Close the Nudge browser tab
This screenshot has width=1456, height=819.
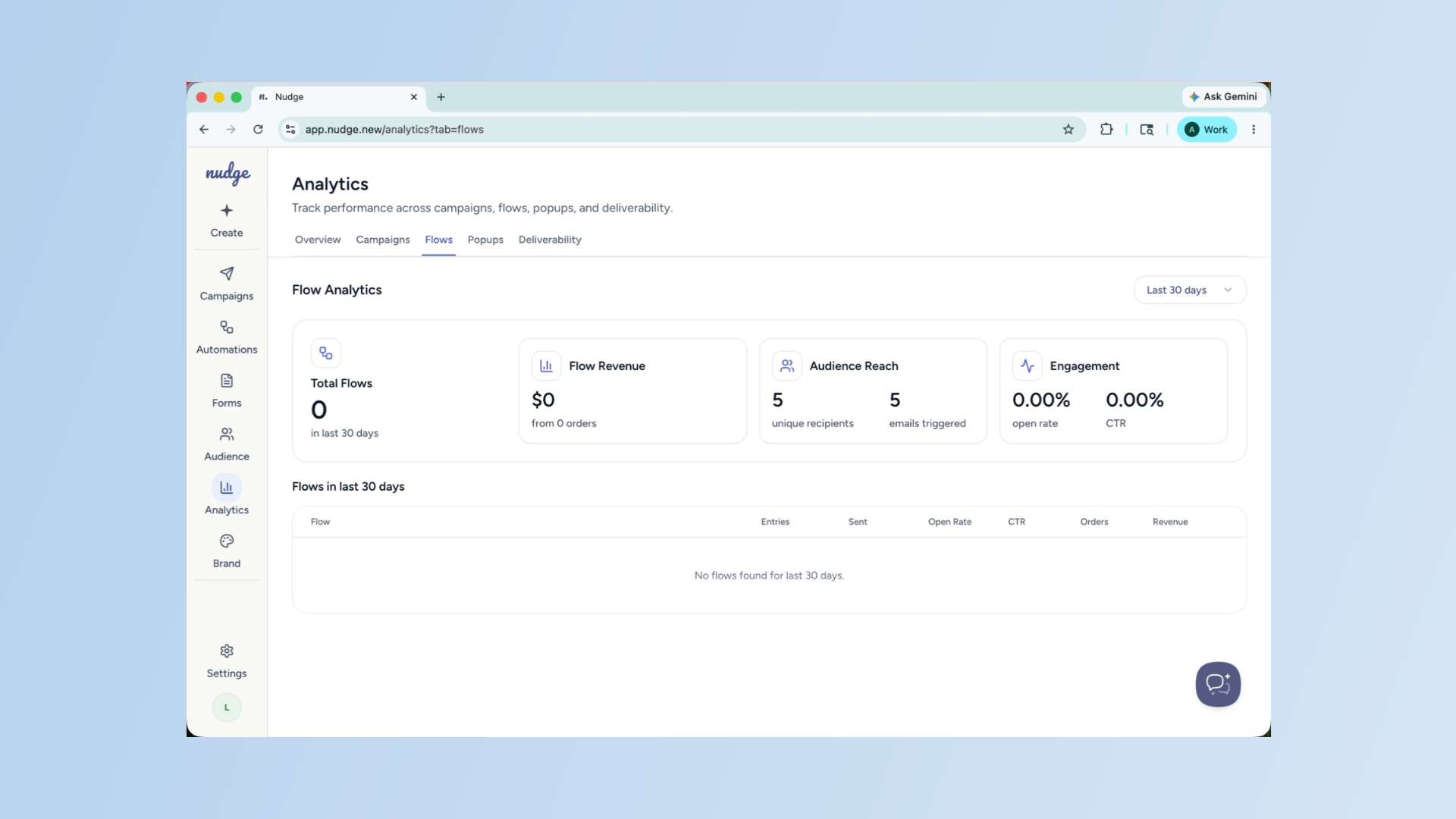[414, 97]
